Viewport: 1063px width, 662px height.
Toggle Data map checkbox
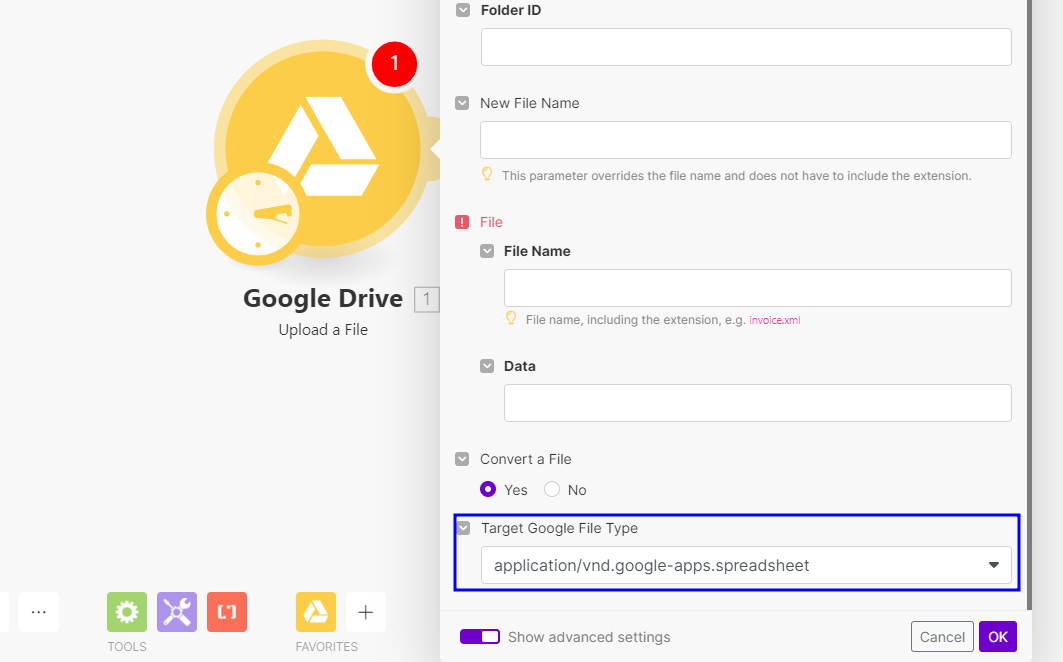487,366
